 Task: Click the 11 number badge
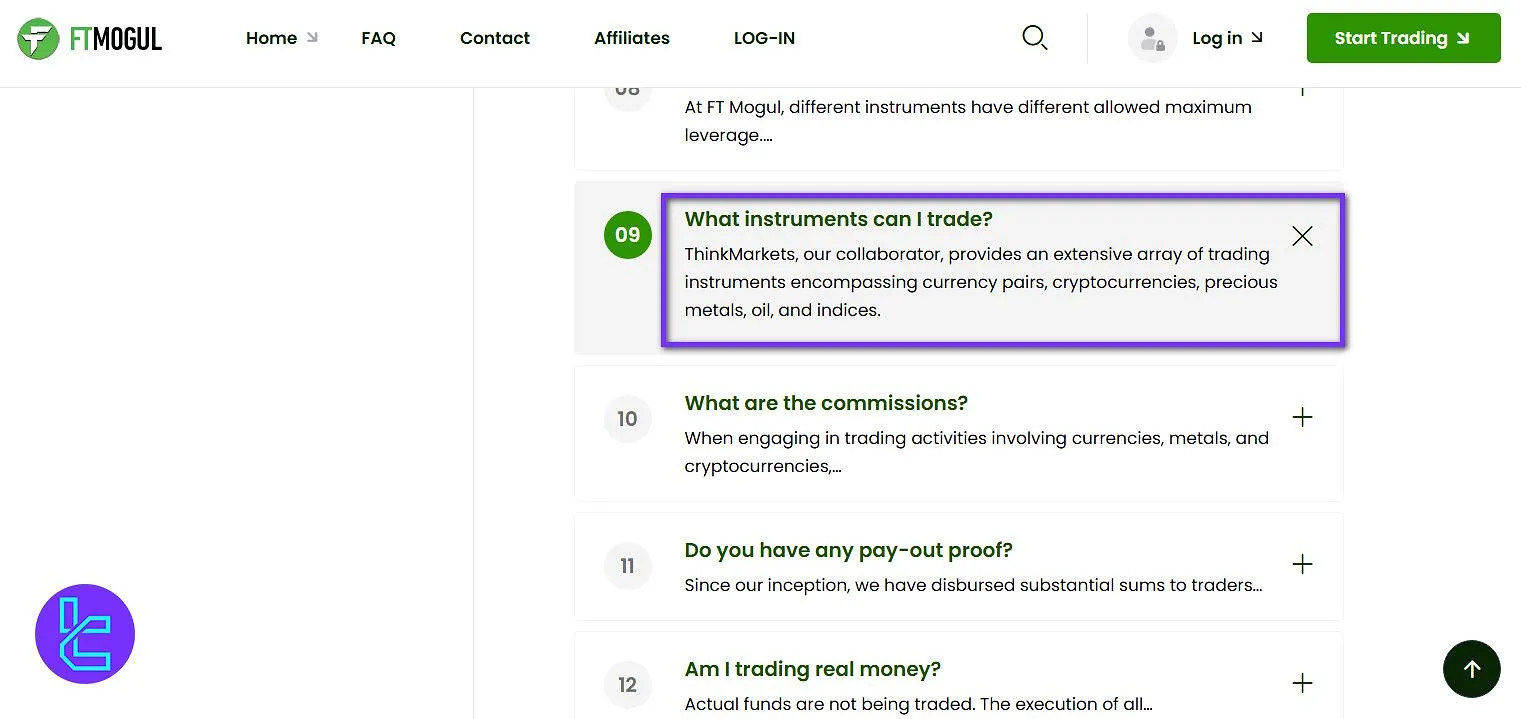tap(627, 566)
